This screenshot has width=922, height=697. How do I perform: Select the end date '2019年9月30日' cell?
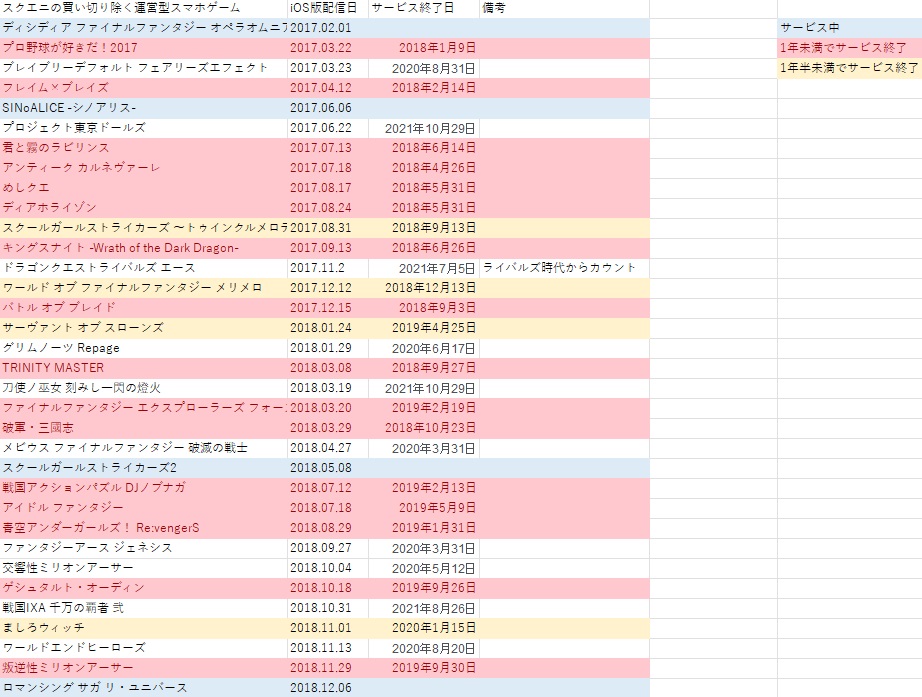pyautogui.click(x=424, y=668)
